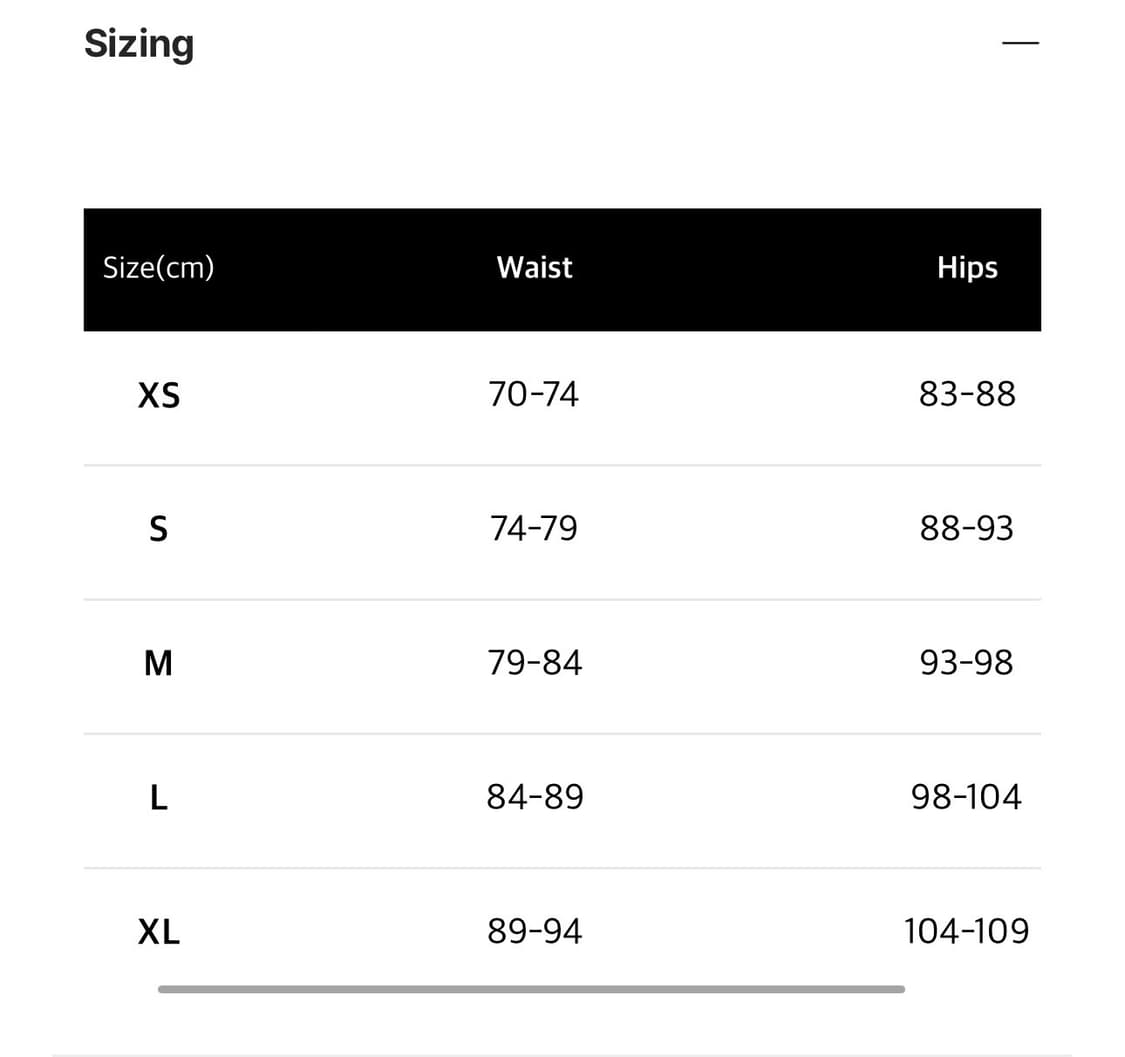
Task: Click the Size(cm) column header
Action: 159,268
